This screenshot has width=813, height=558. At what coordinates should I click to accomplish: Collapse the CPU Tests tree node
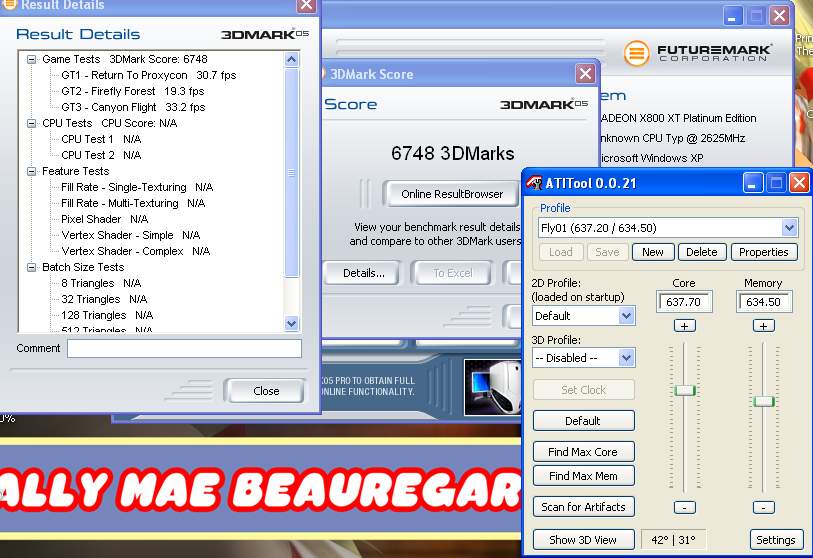pos(32,123)
